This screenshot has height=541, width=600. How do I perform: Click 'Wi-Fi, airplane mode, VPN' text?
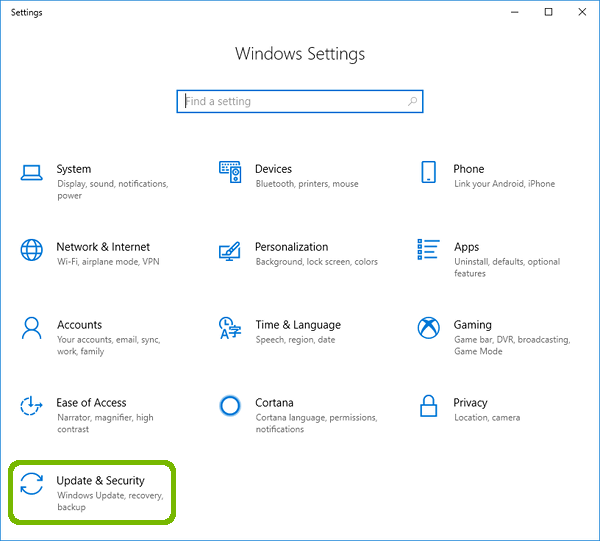[108, 262]
